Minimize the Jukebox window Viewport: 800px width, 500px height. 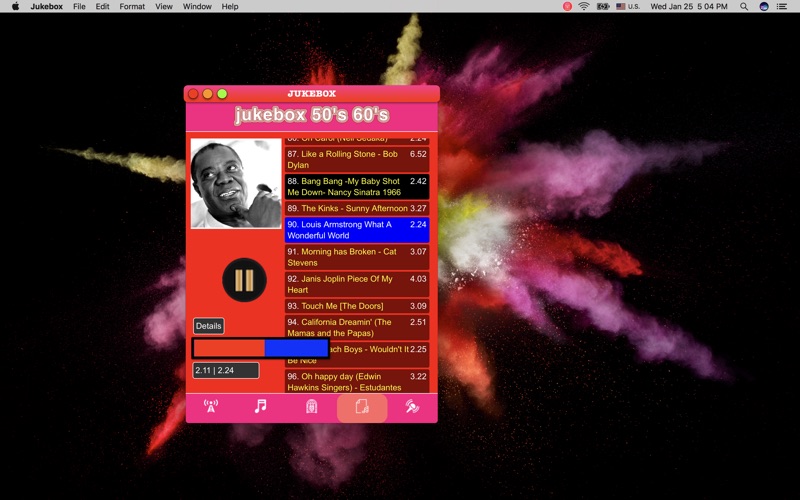coord(208,94)
